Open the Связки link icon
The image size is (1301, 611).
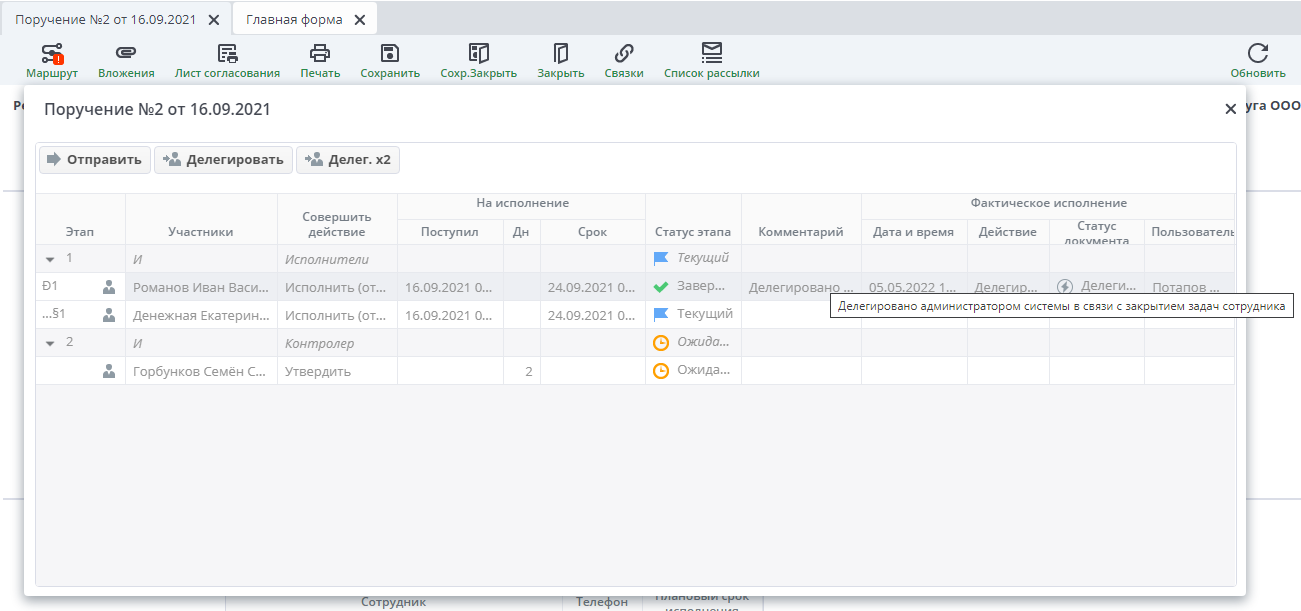[624, 55]
